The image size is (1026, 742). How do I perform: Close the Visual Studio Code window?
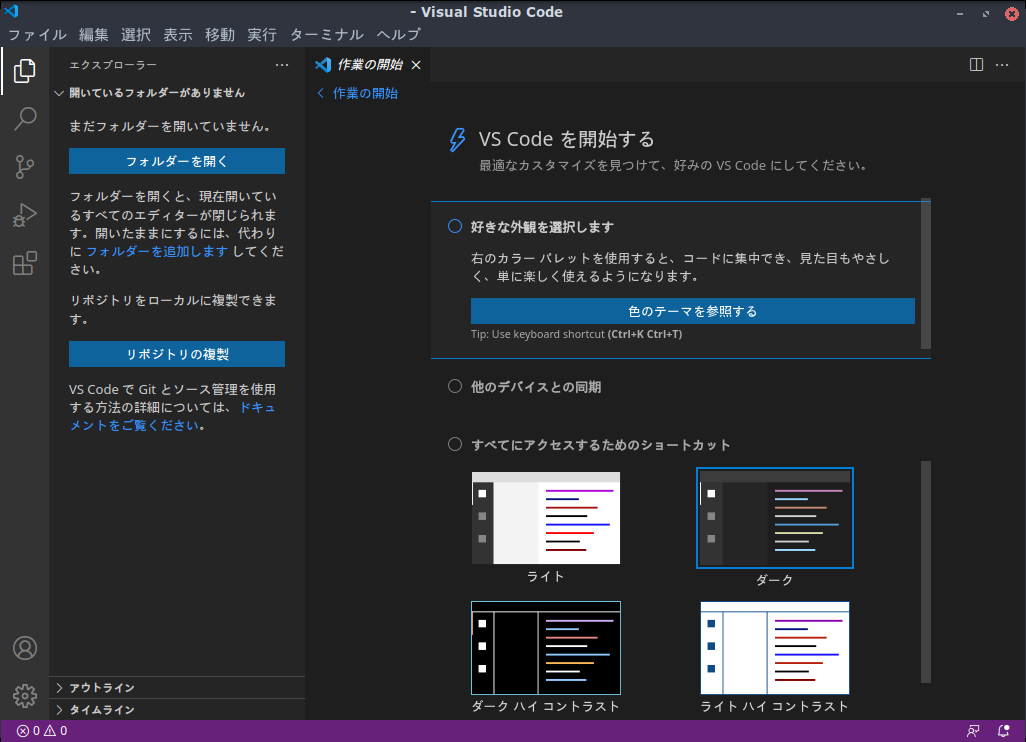pyautogui.click(x=1012, y=12)
